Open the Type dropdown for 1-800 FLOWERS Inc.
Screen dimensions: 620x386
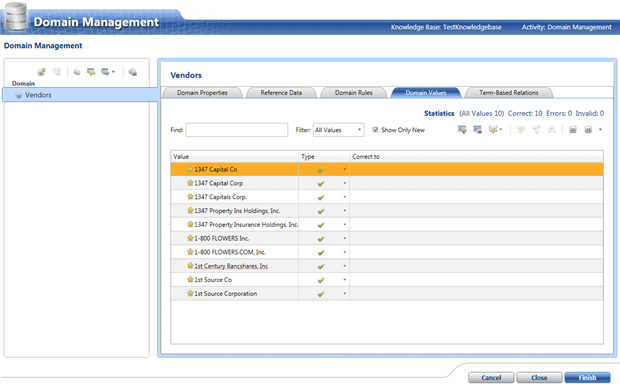pyautogui.click(x=344, y=238)
